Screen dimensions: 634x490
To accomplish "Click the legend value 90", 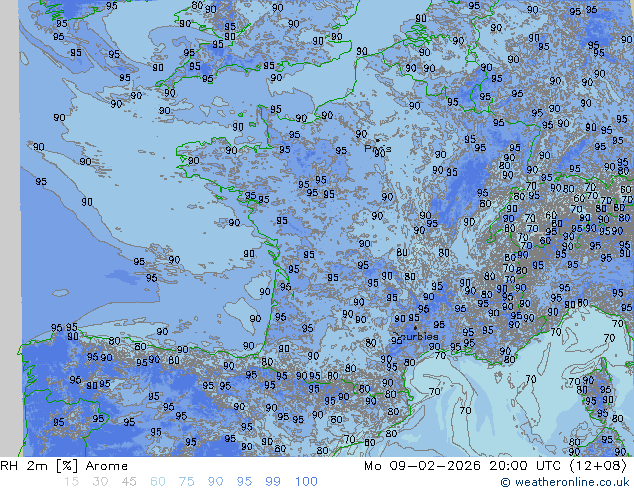I will (215, 482).
